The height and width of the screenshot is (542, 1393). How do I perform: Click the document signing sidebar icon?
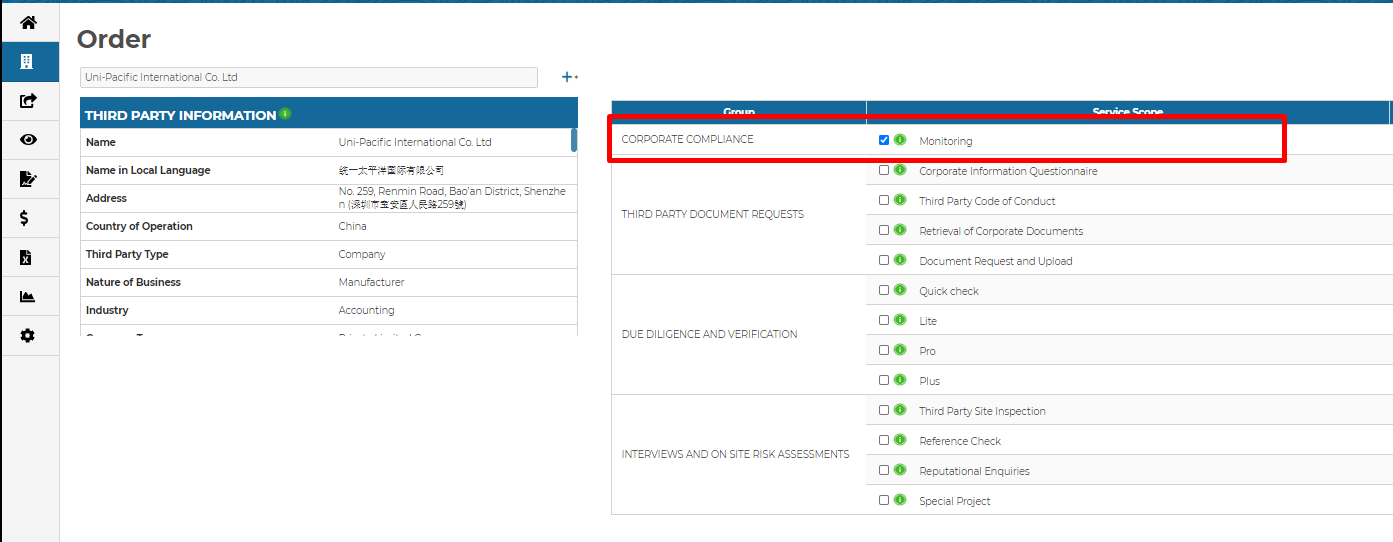(x=28, y=179)
